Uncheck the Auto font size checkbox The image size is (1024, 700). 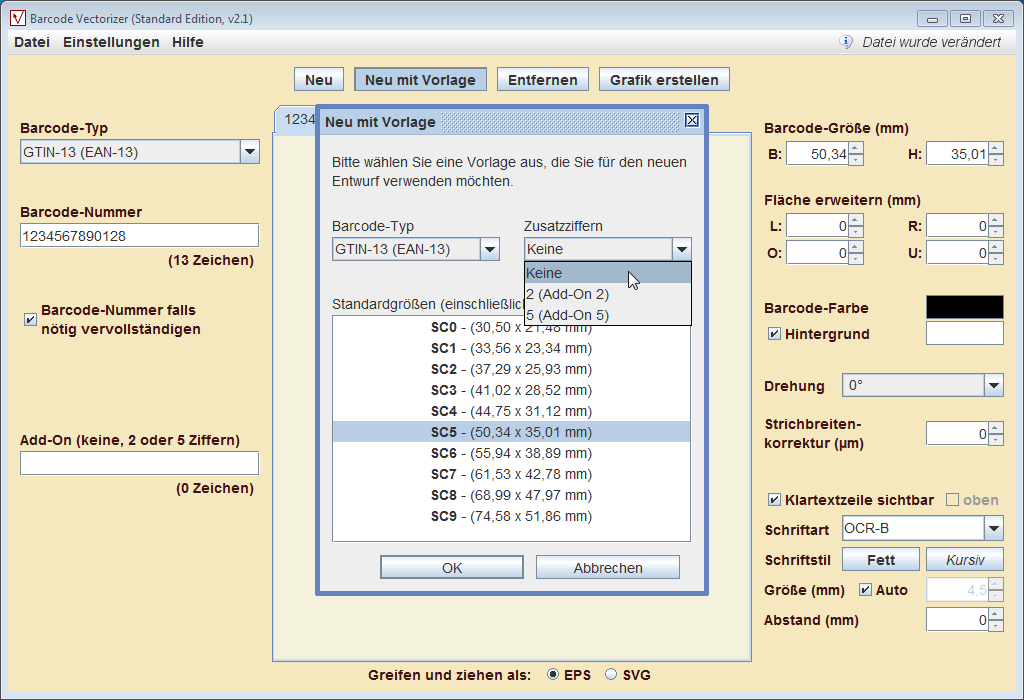click(865, 590)
